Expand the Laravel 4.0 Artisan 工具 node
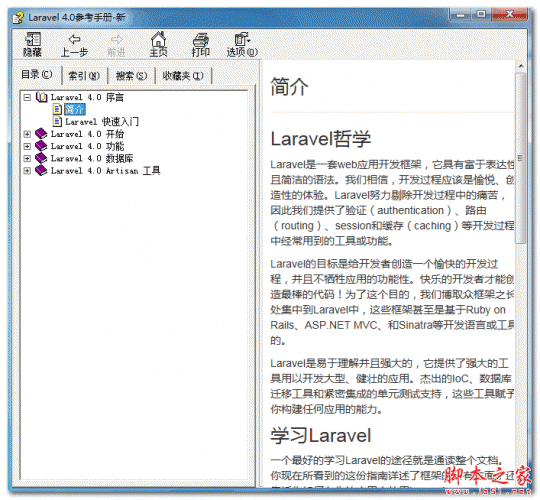 [x=27, y=170]
